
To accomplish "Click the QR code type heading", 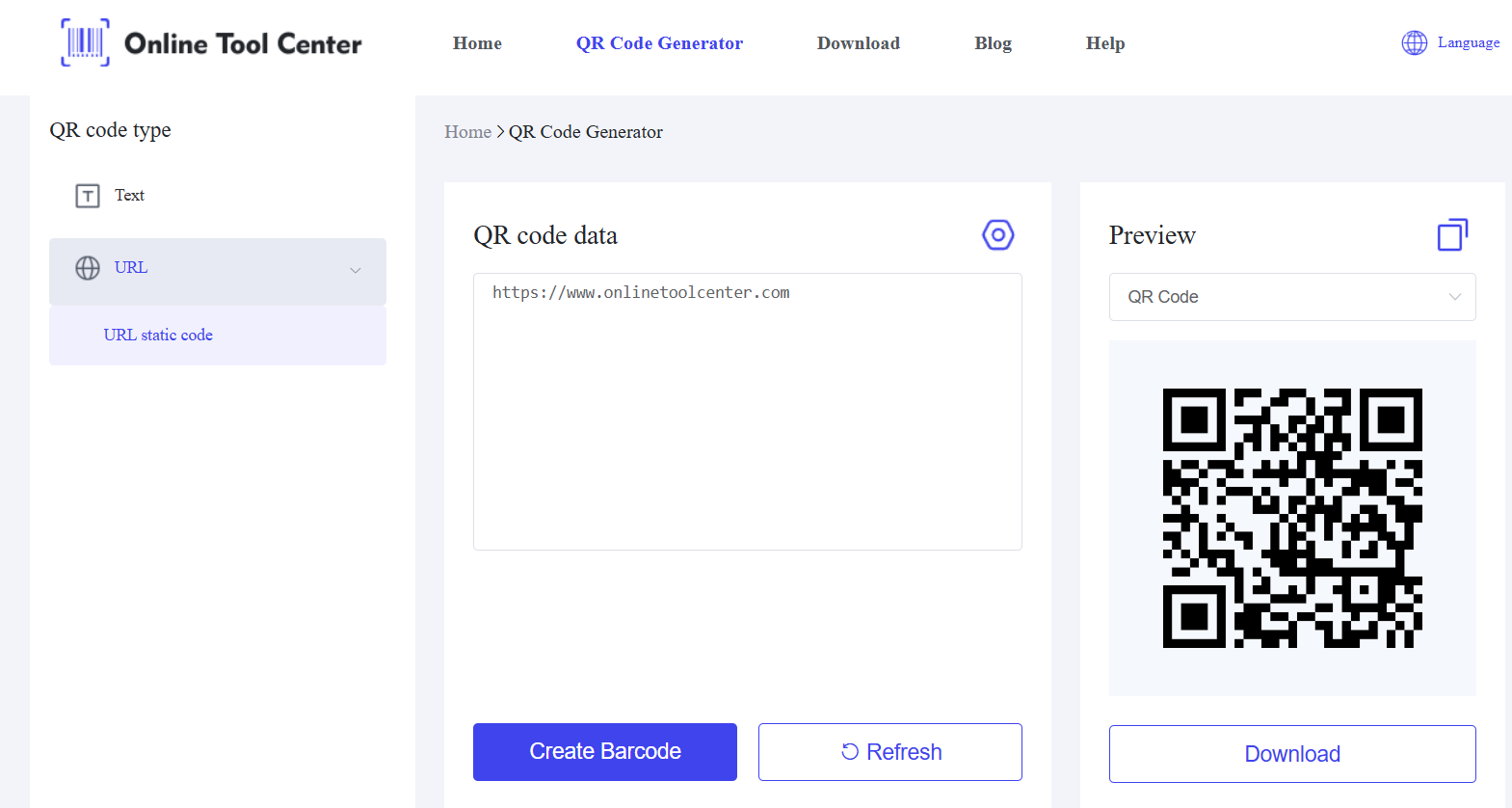I will click(110, 130).
